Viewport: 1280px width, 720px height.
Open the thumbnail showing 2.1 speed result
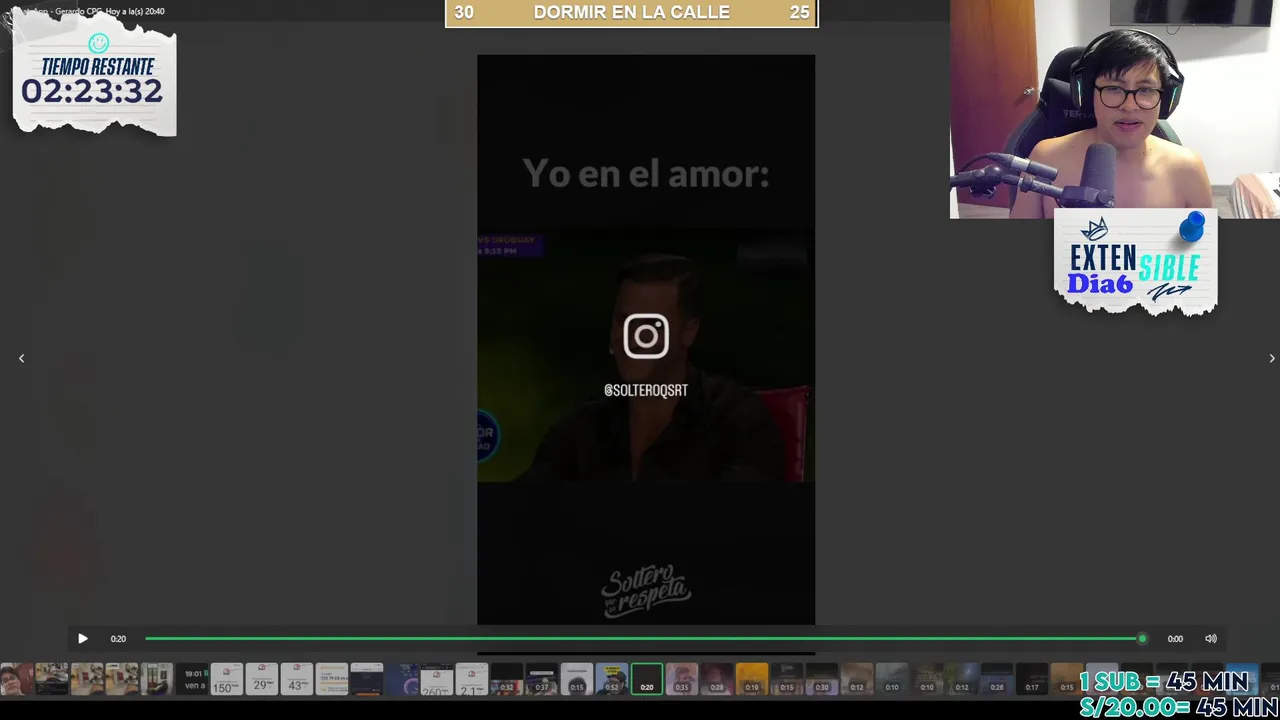click(471, 679)
